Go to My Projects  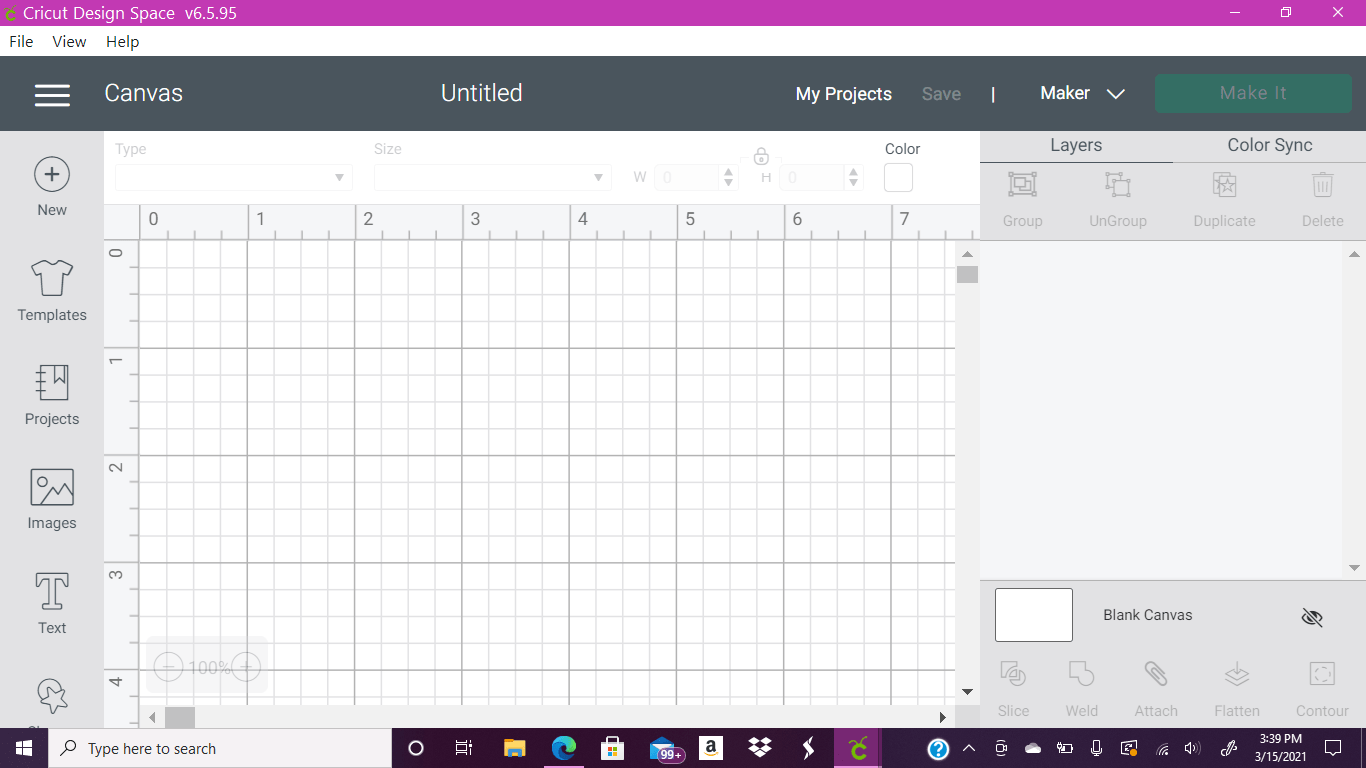point(843,93)
